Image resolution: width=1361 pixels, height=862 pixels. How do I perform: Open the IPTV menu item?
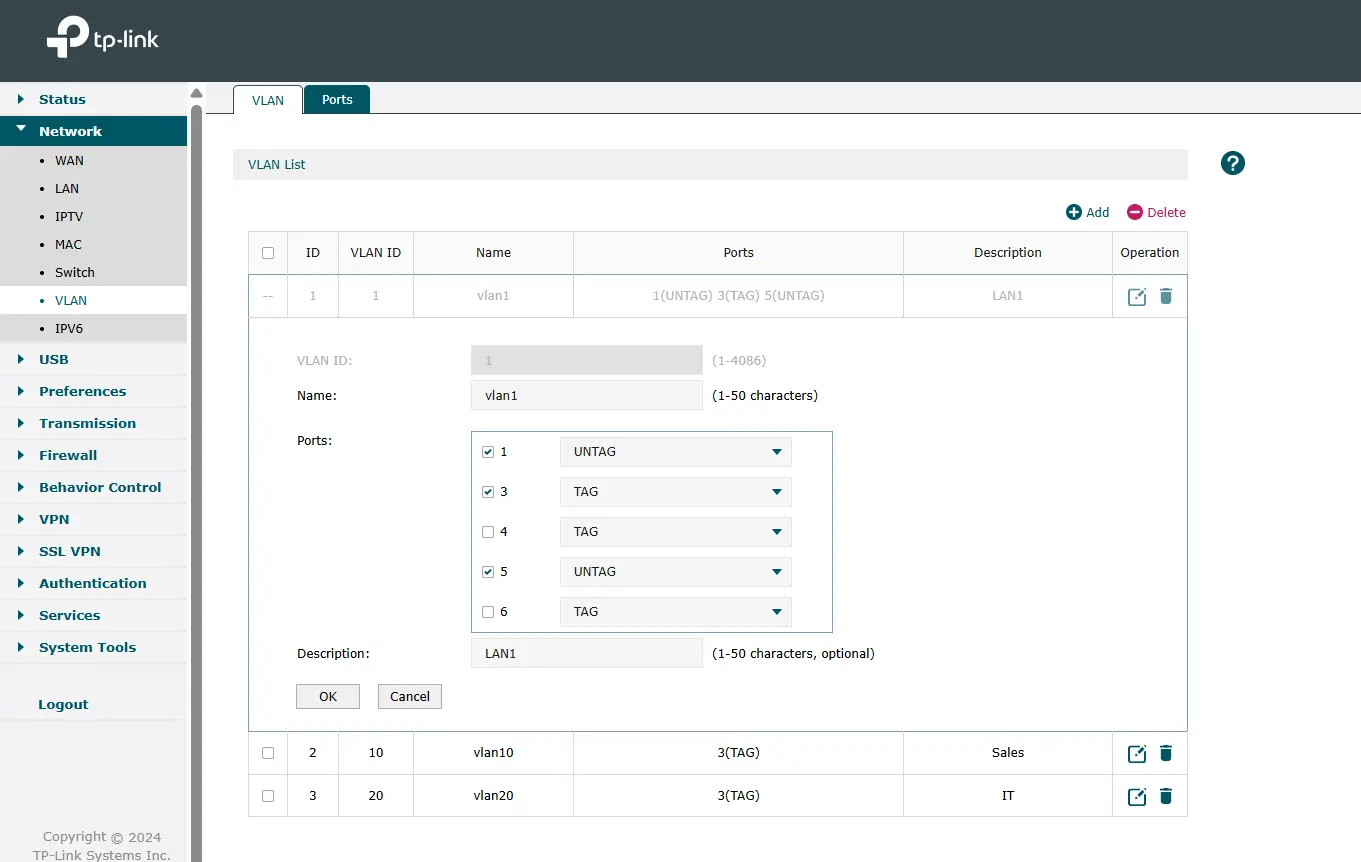(69, 216)
